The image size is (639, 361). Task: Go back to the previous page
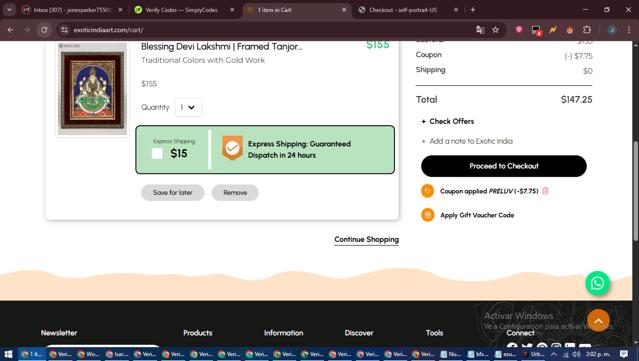[11, 30]
